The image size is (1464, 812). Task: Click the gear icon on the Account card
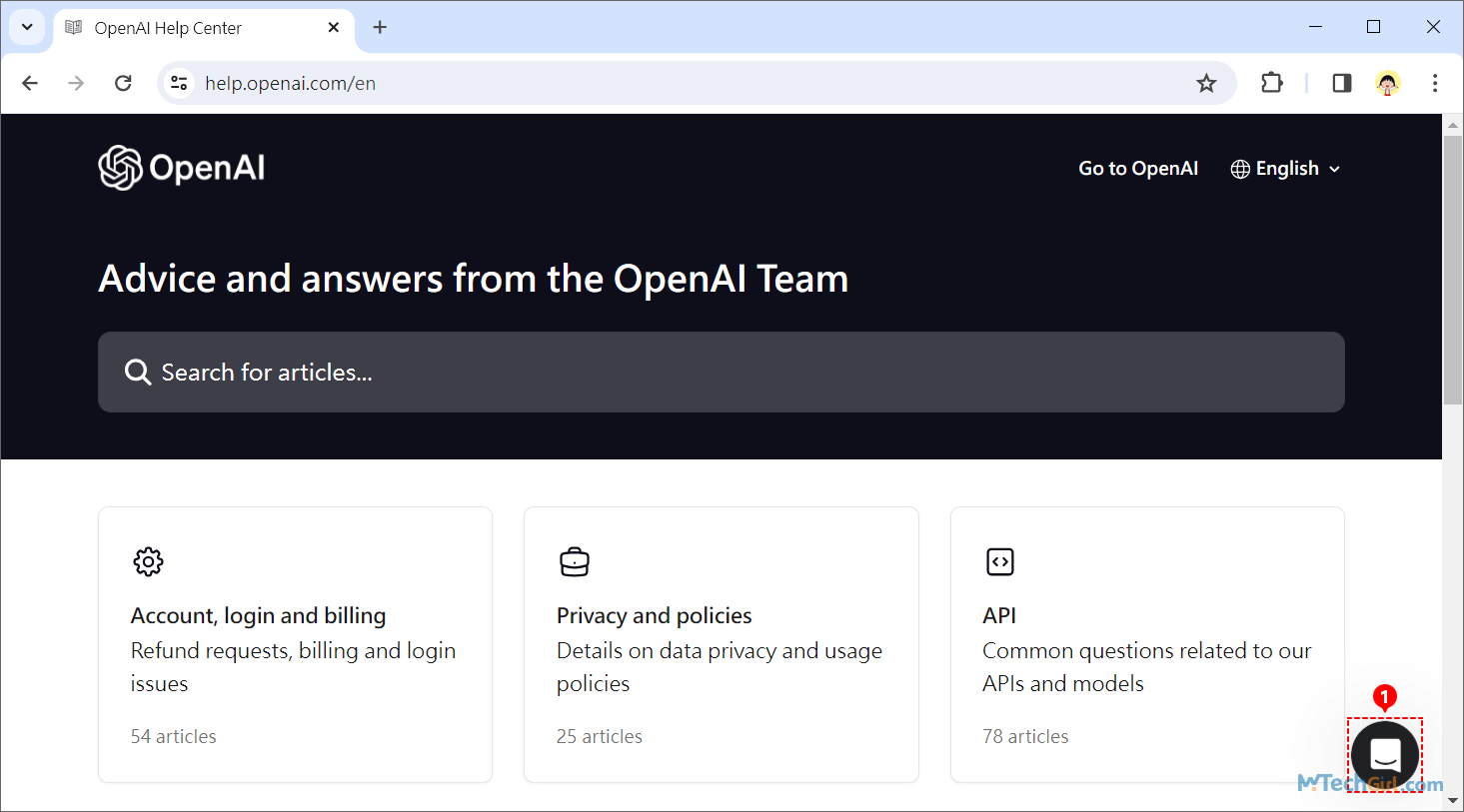pos(148,561)
